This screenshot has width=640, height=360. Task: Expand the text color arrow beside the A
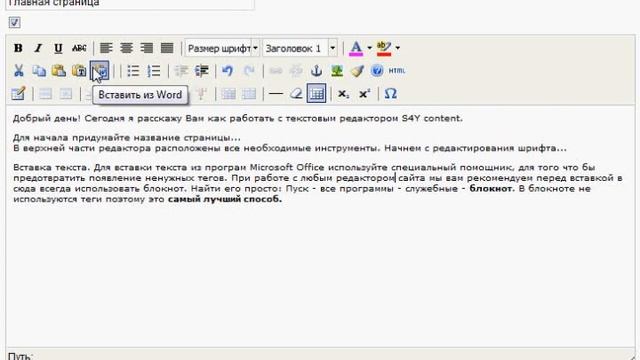coord(369,48)
